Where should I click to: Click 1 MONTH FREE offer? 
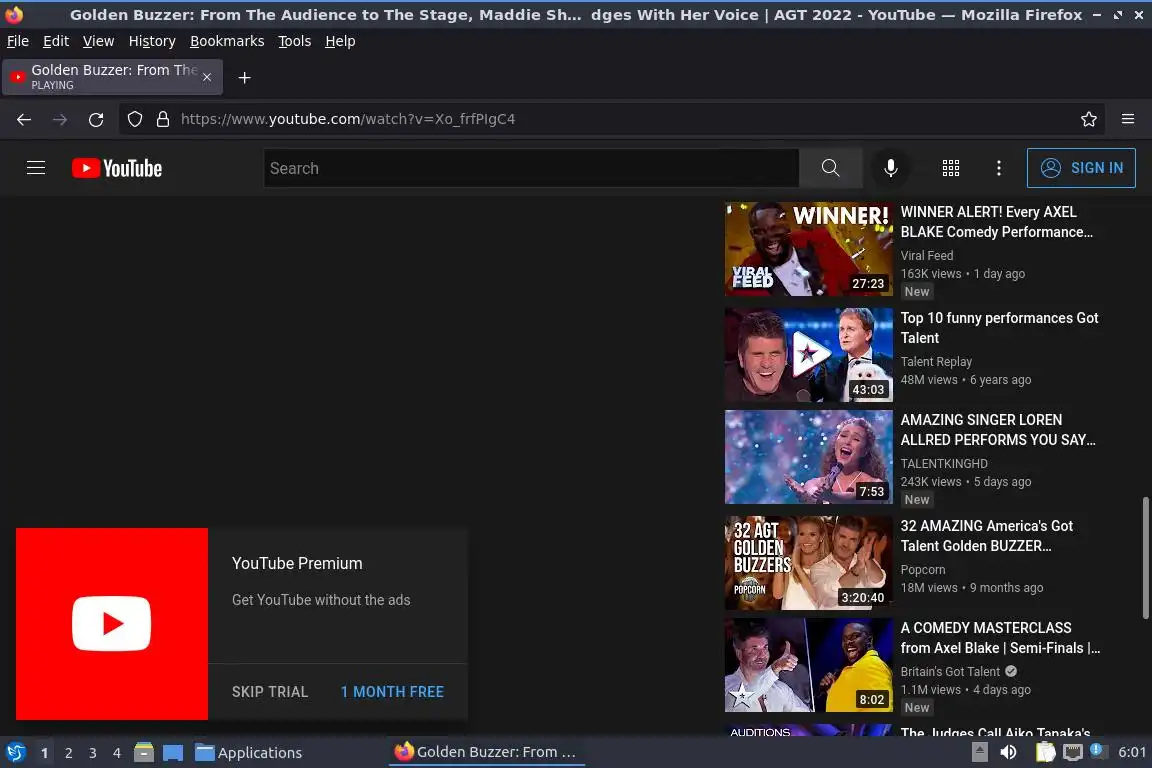coord(392,692)
